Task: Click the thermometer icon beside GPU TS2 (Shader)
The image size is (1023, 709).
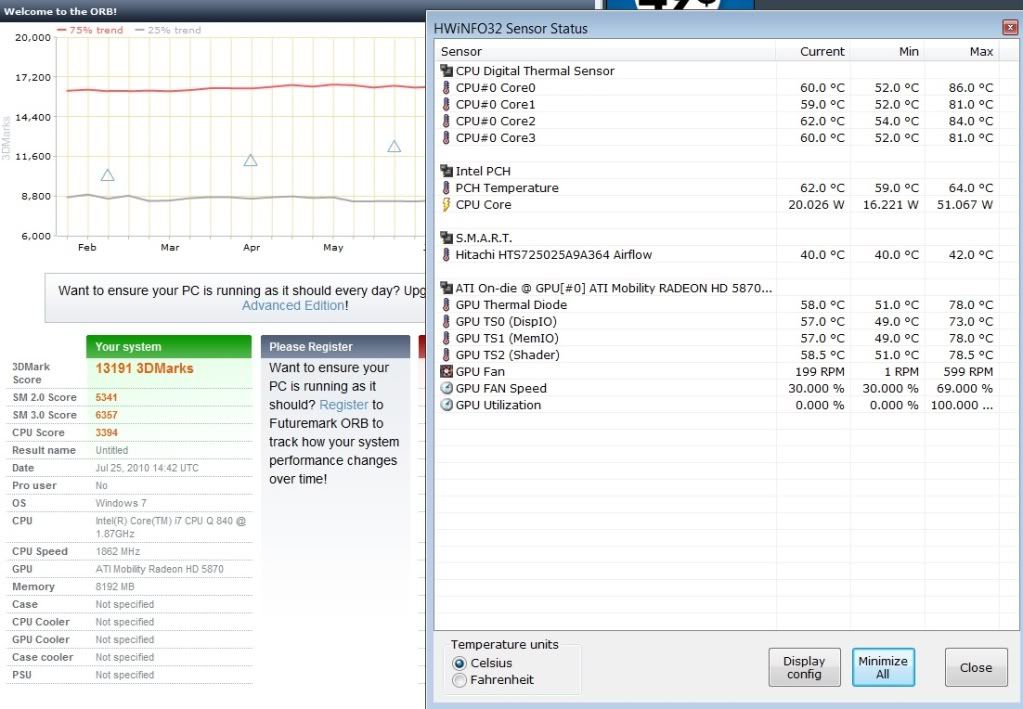Action: pos(446,355)
